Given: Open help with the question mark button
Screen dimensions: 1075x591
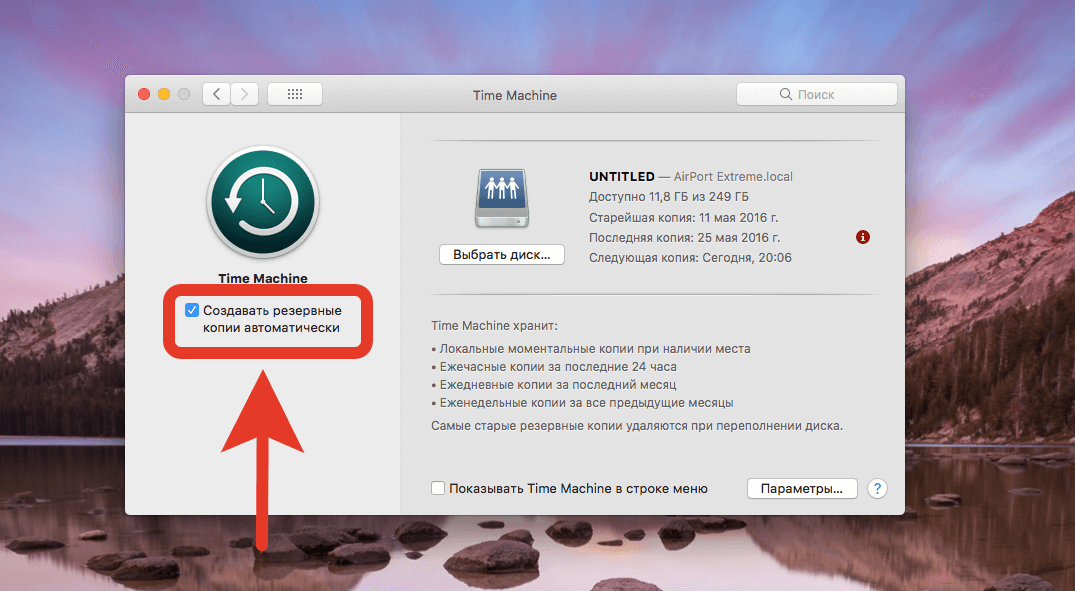Looking at the screenshot, I should [x=877, y=489].
